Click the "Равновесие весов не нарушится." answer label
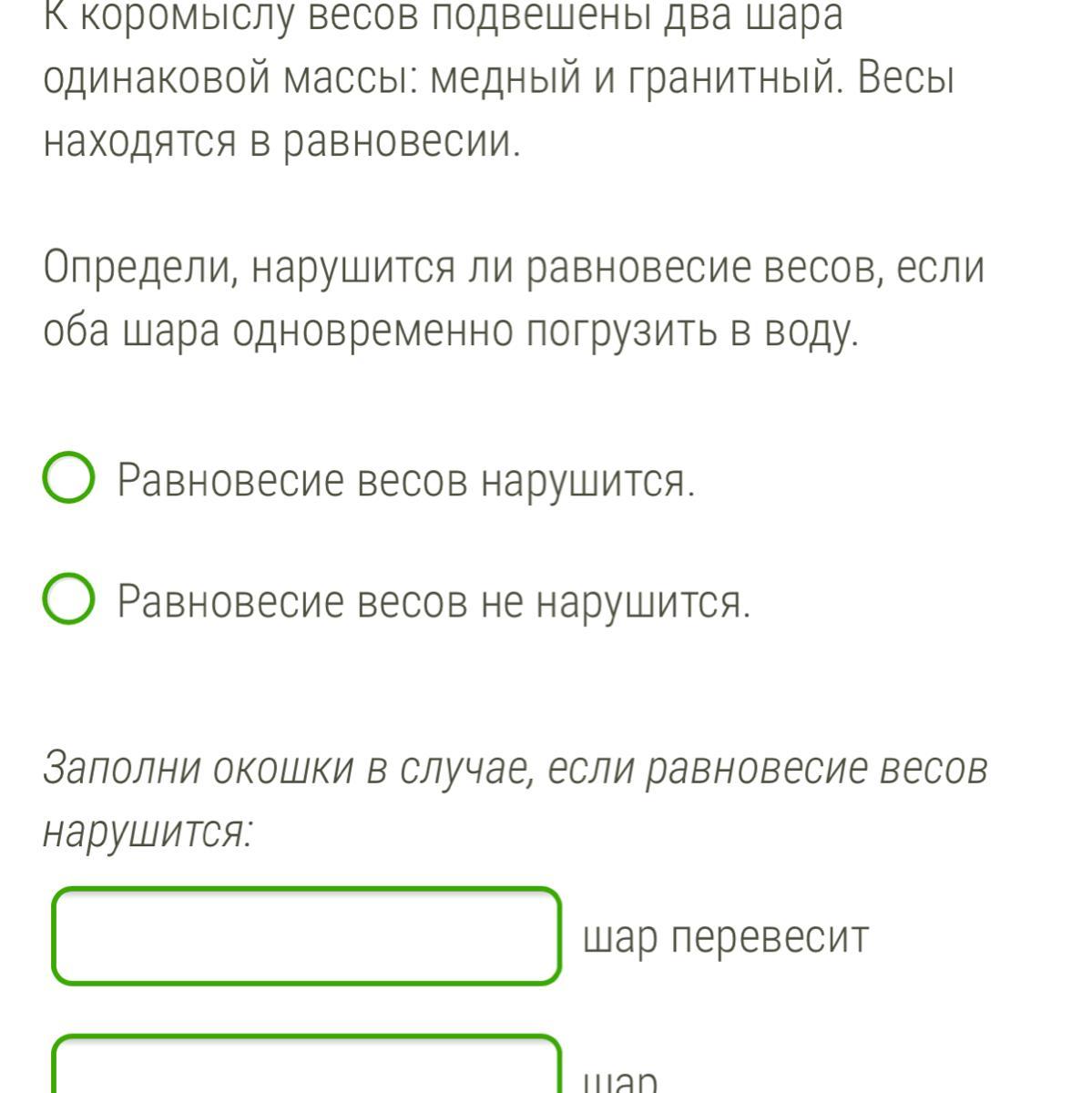The height and width of the screenshot is (1093, 1092). (434, 601)
